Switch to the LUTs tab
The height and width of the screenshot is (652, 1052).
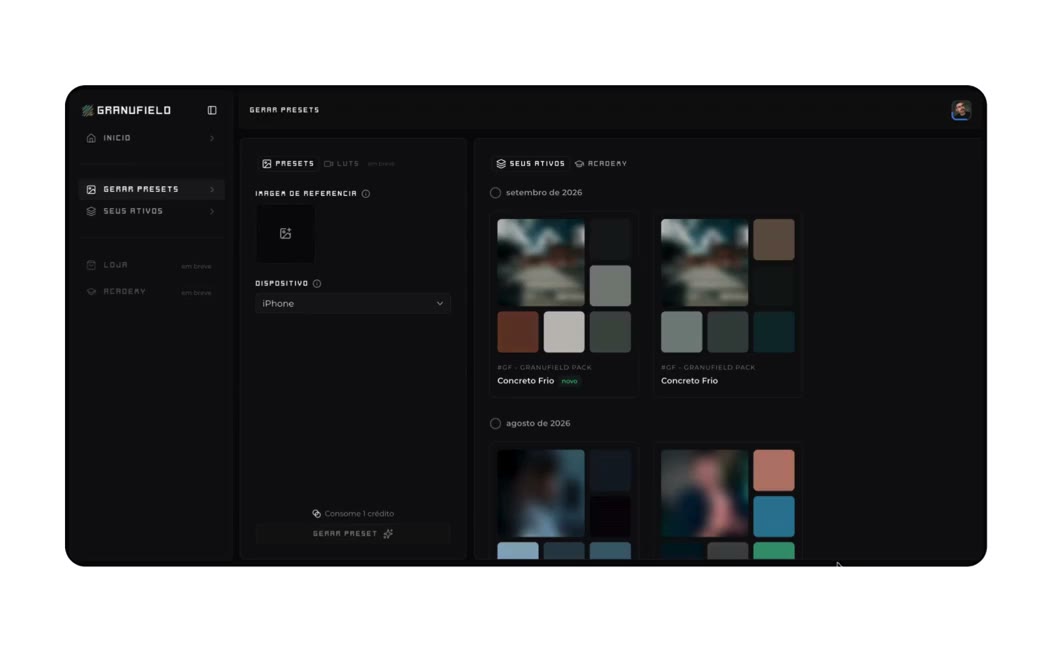(x=342, y=164)
